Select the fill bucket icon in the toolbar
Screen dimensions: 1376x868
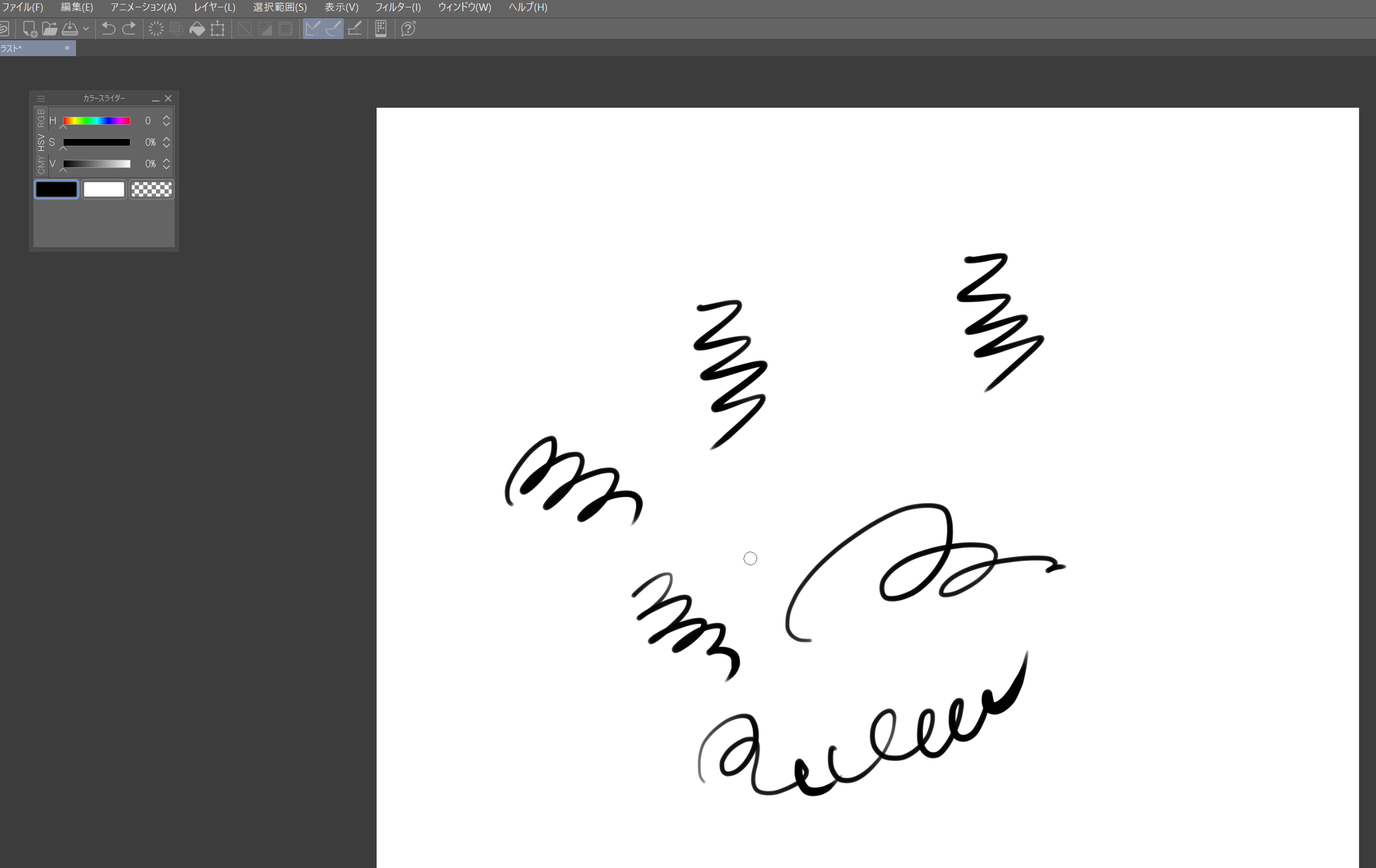[197, 28]
